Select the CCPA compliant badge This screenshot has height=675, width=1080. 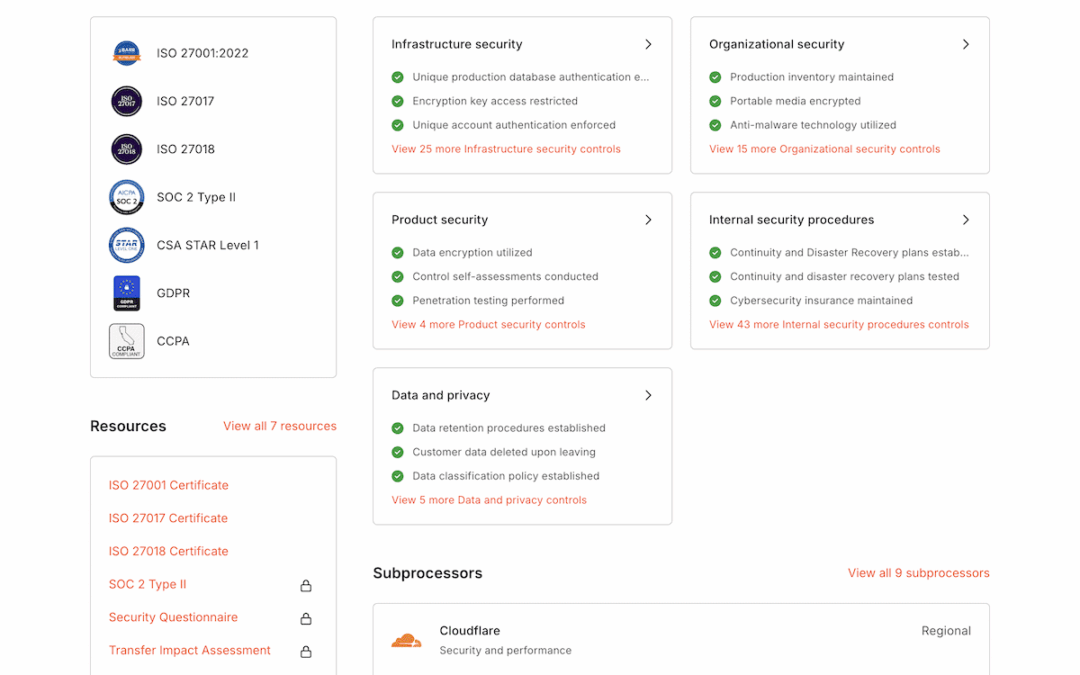[x=126, y=341]
